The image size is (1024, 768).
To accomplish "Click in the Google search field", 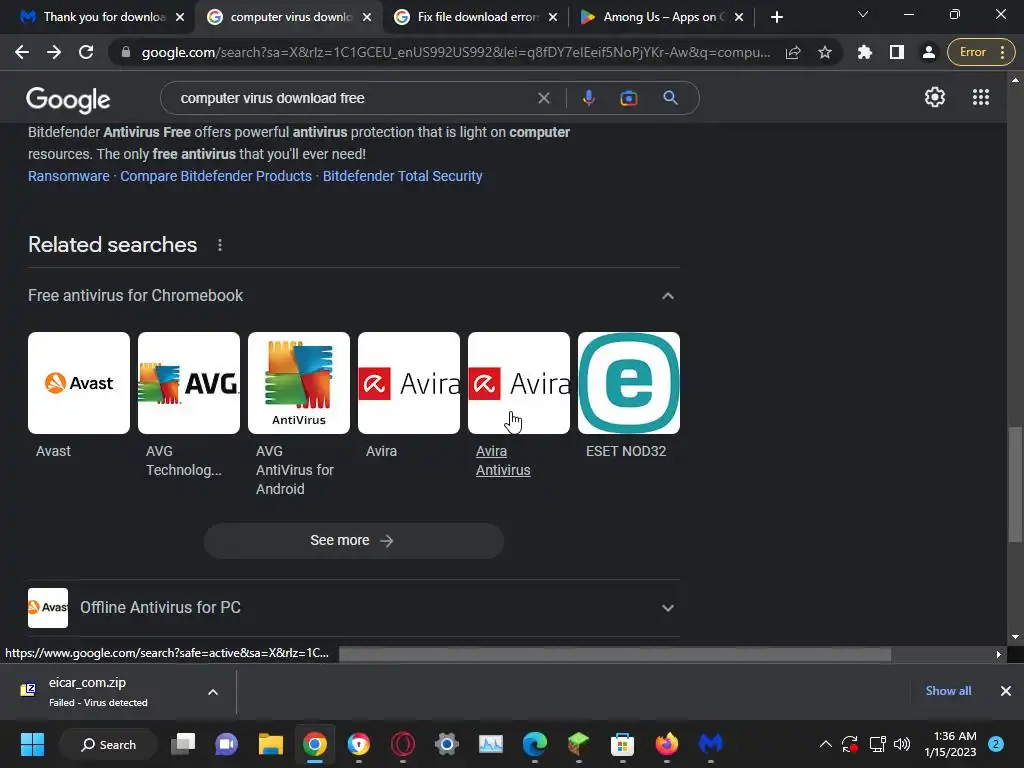I will pos(353,98).
